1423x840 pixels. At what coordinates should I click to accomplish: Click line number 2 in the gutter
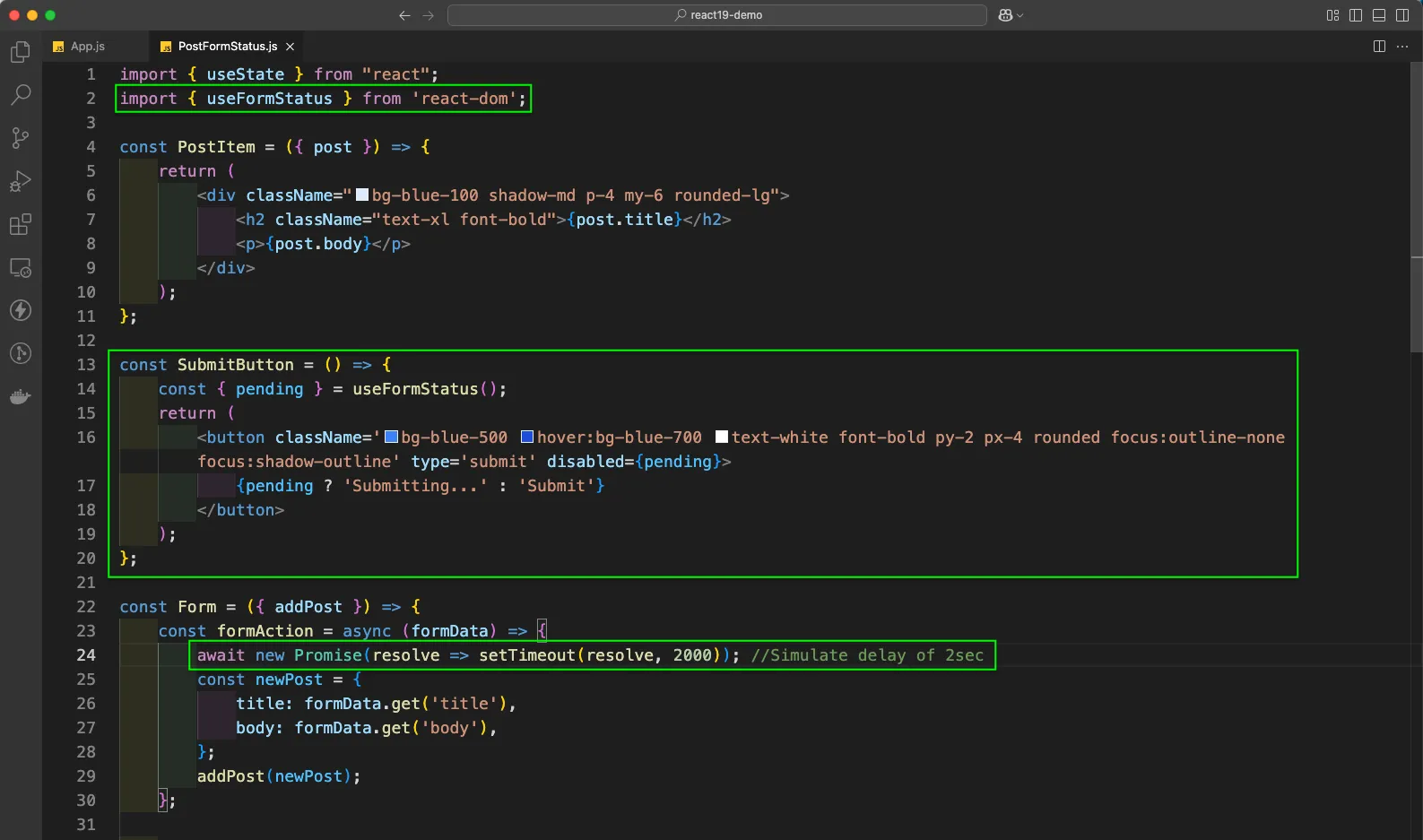tap(91, 99)
